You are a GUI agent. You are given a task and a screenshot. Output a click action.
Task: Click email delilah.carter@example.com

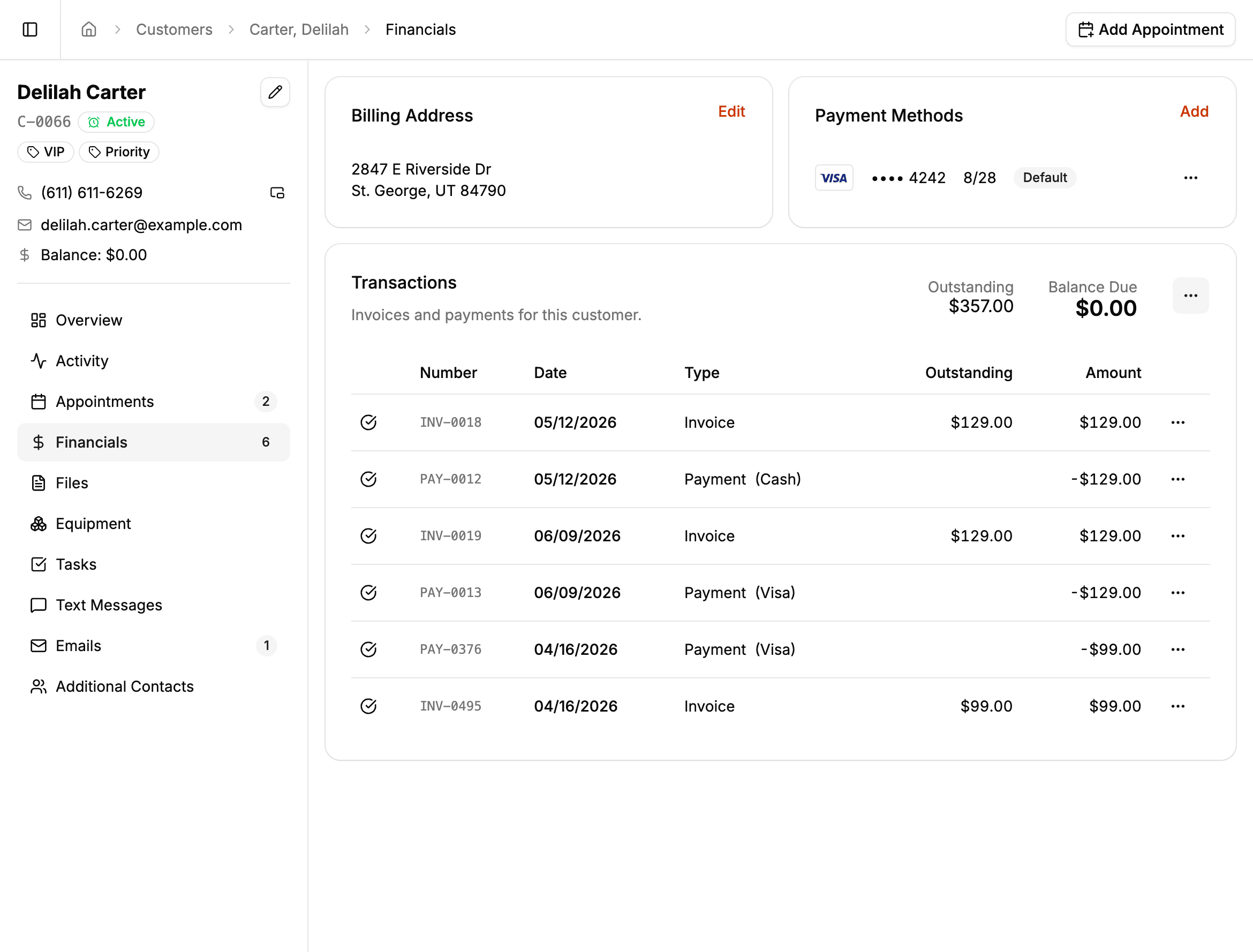click(x=141, y=225)
